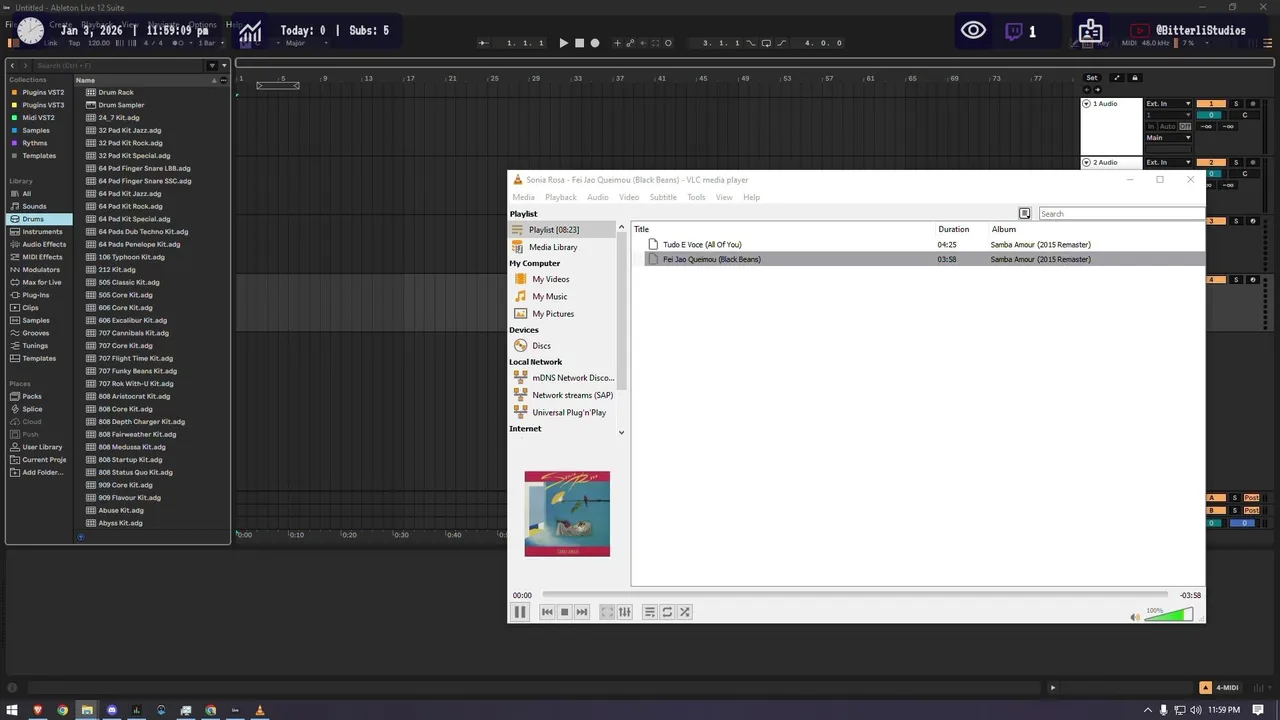
Task: Arm the 1 Audio track for recording
Action: pos(1253,104)
